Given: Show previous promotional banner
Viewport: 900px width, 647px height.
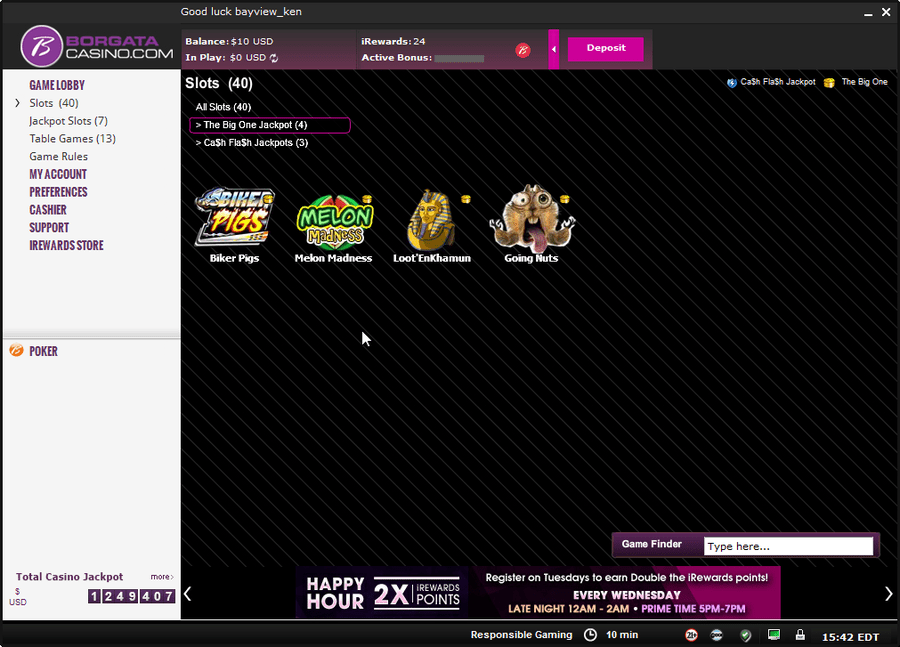Looking at the screenshot, I should (x=188, y=594).
